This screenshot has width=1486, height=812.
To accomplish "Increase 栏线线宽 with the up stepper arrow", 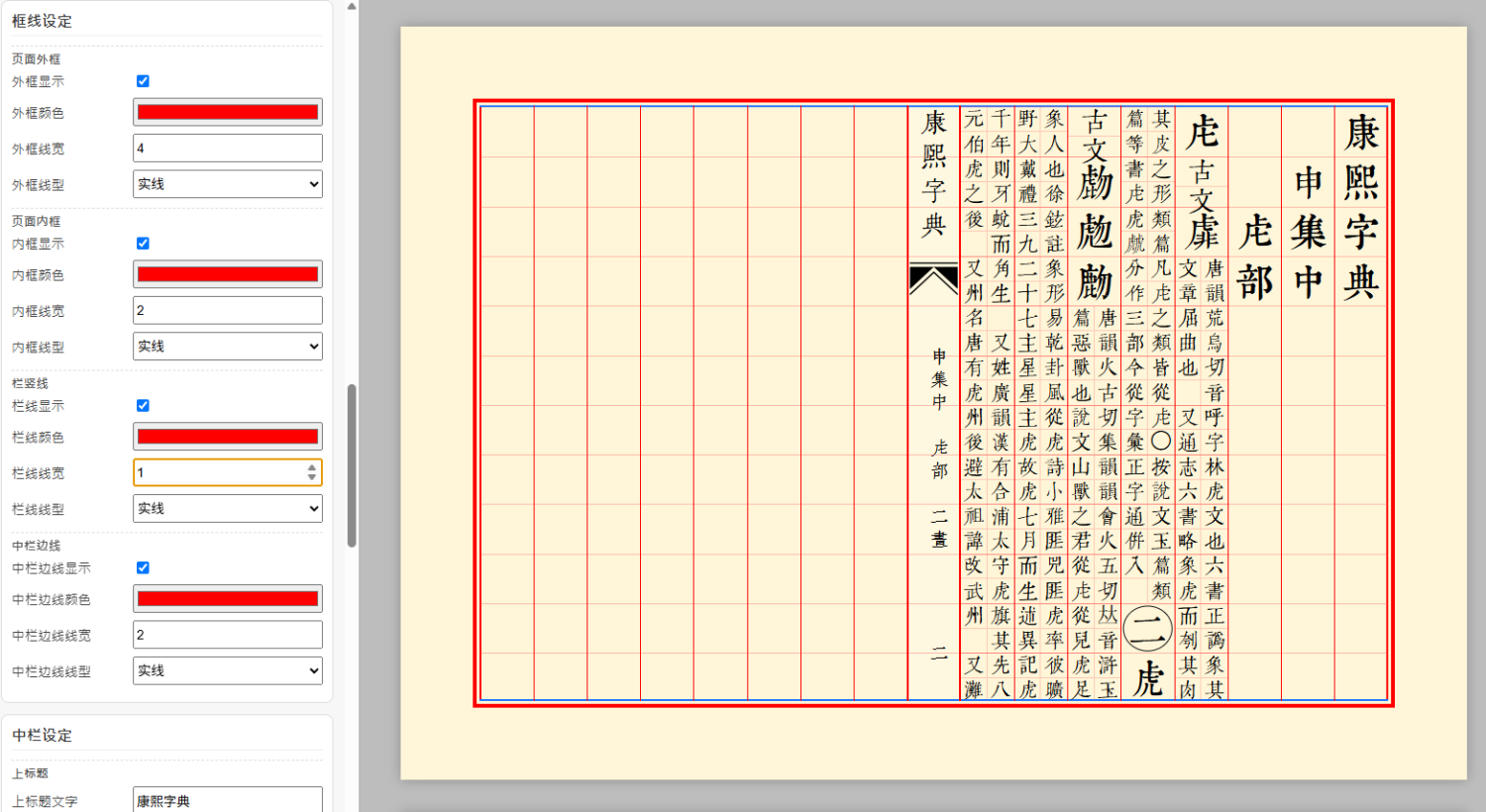I will (312, 467).
